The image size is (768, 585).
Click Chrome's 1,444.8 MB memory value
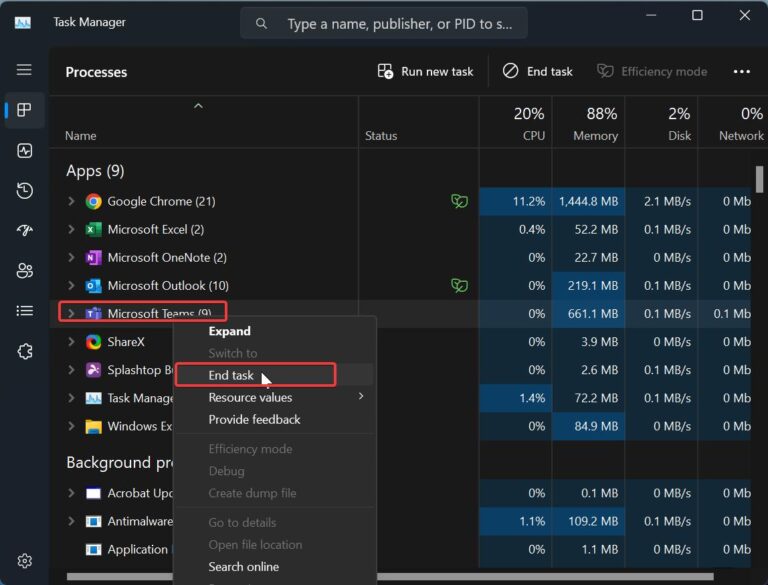588,201
